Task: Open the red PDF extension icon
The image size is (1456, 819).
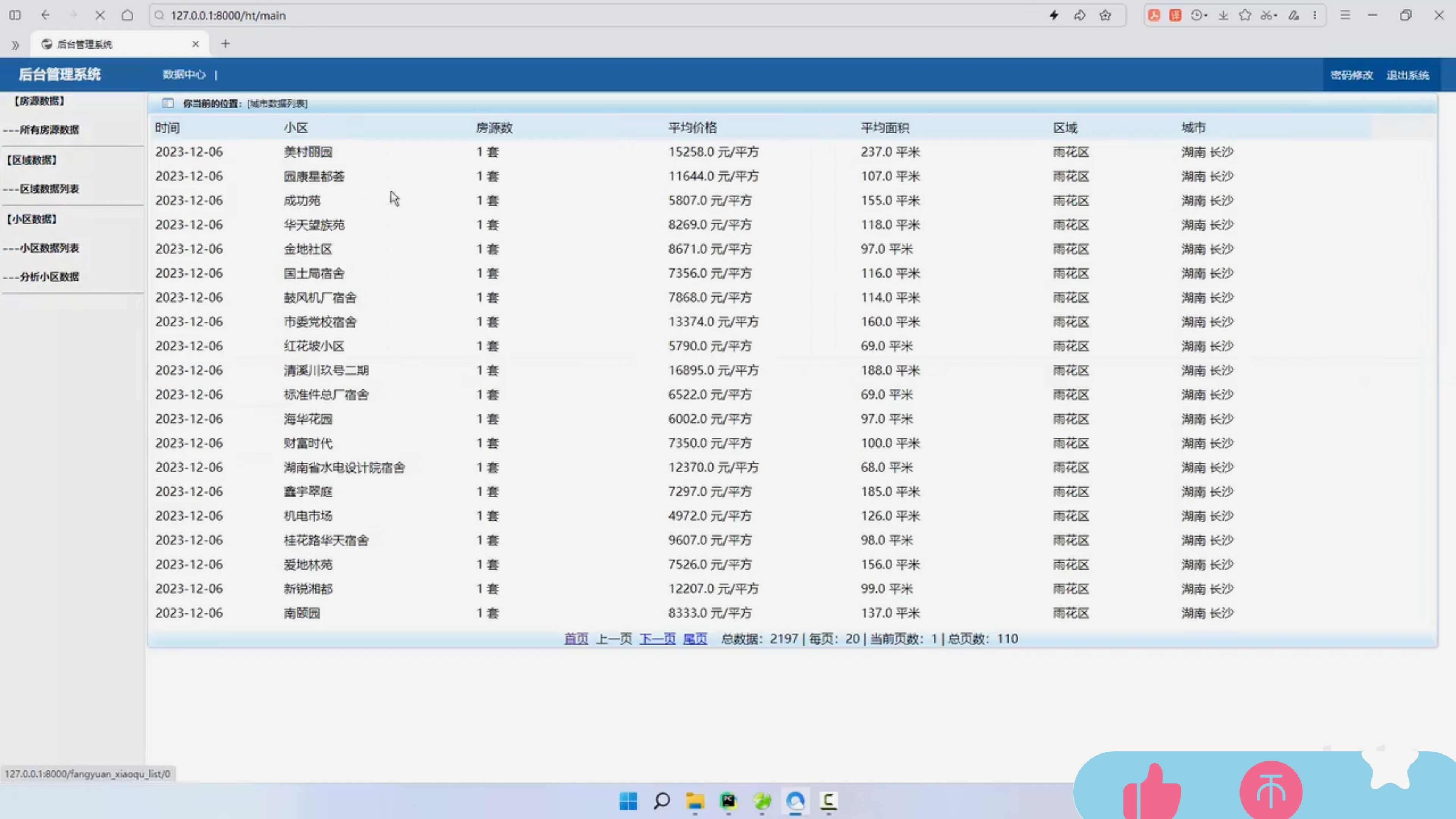Action: click(1154, 15)
